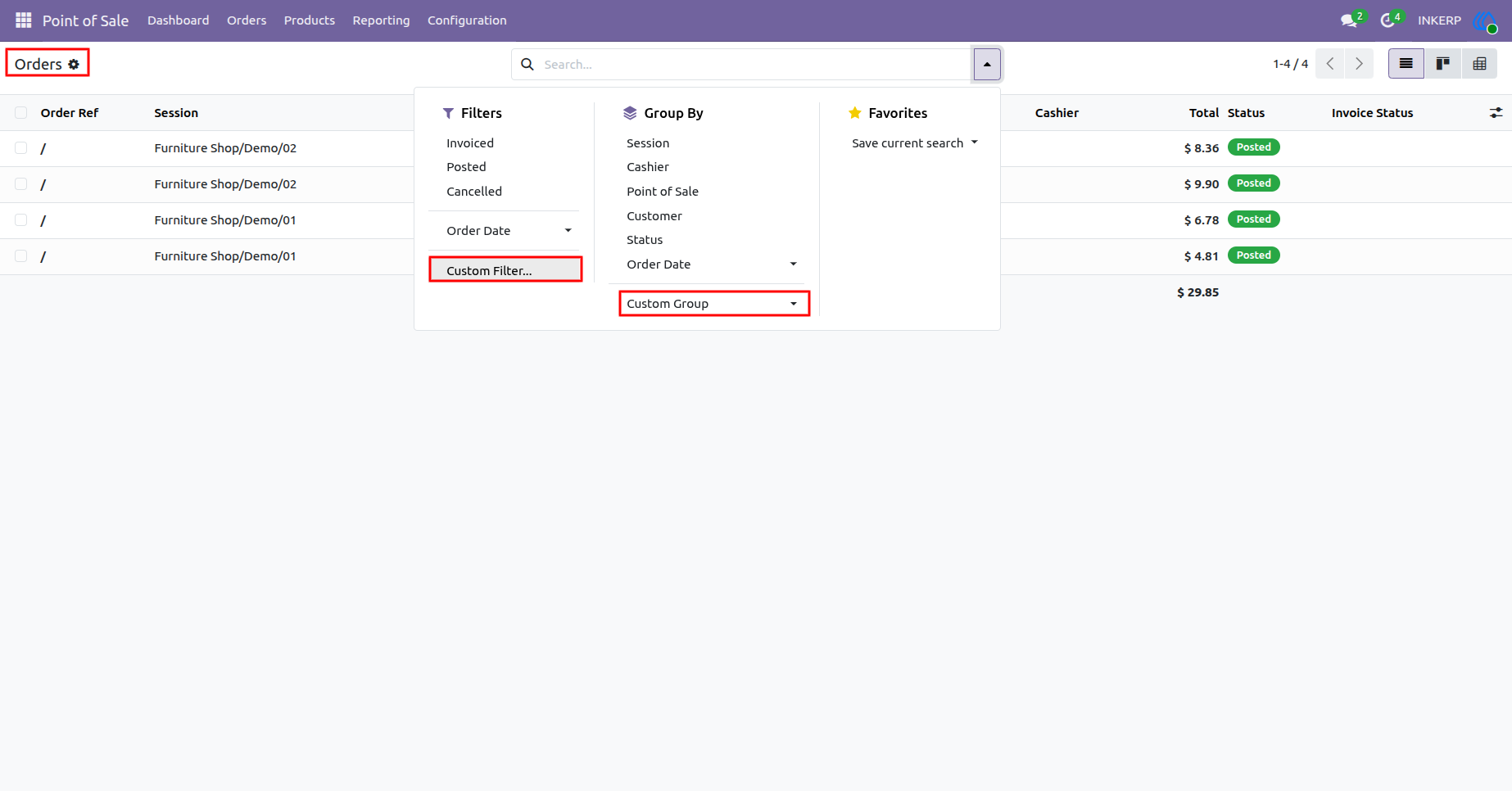Check the $ 9.90 order row checkbox
The width and height of the screenshot is (1512, 791).
(21, 184)
